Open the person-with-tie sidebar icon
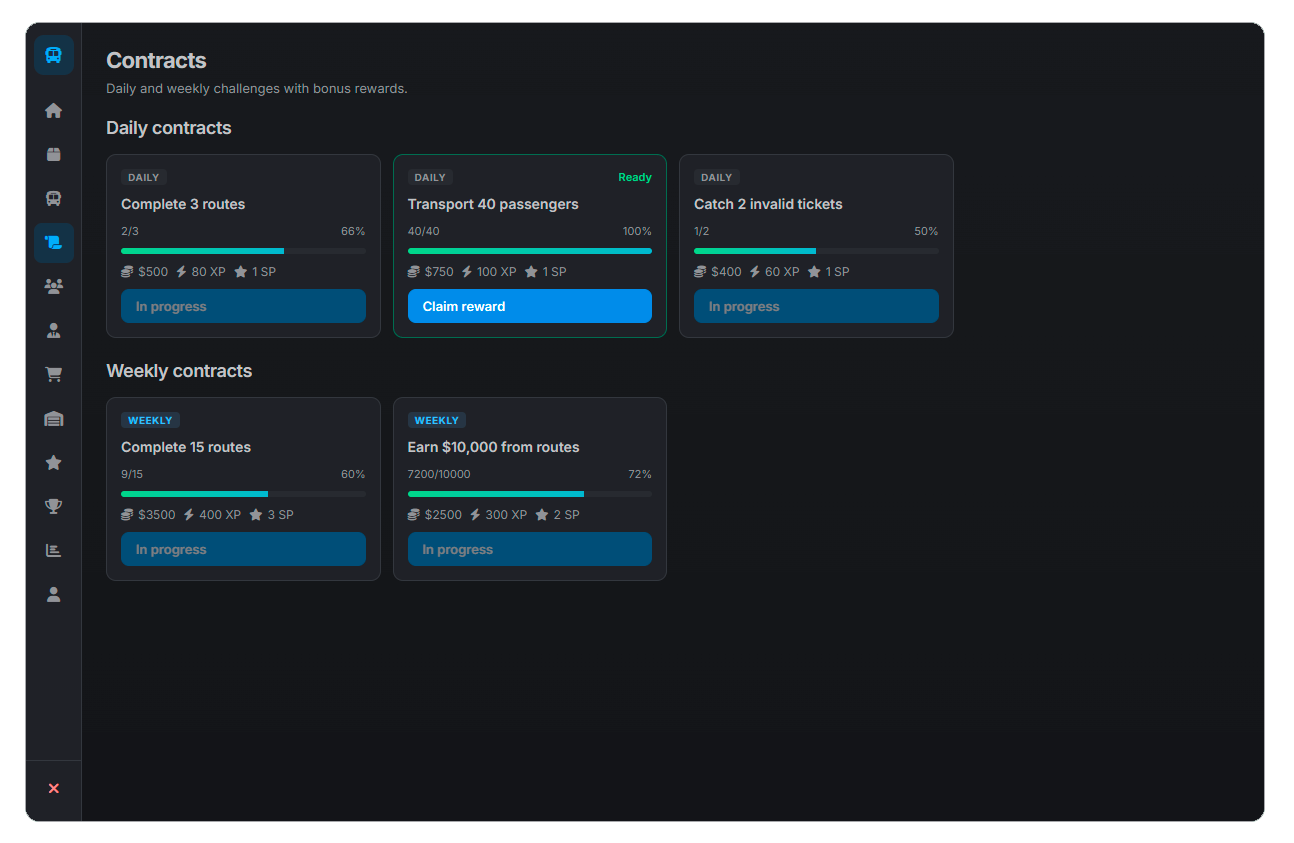Screen dimensions: 1294x843 point(54,331)
